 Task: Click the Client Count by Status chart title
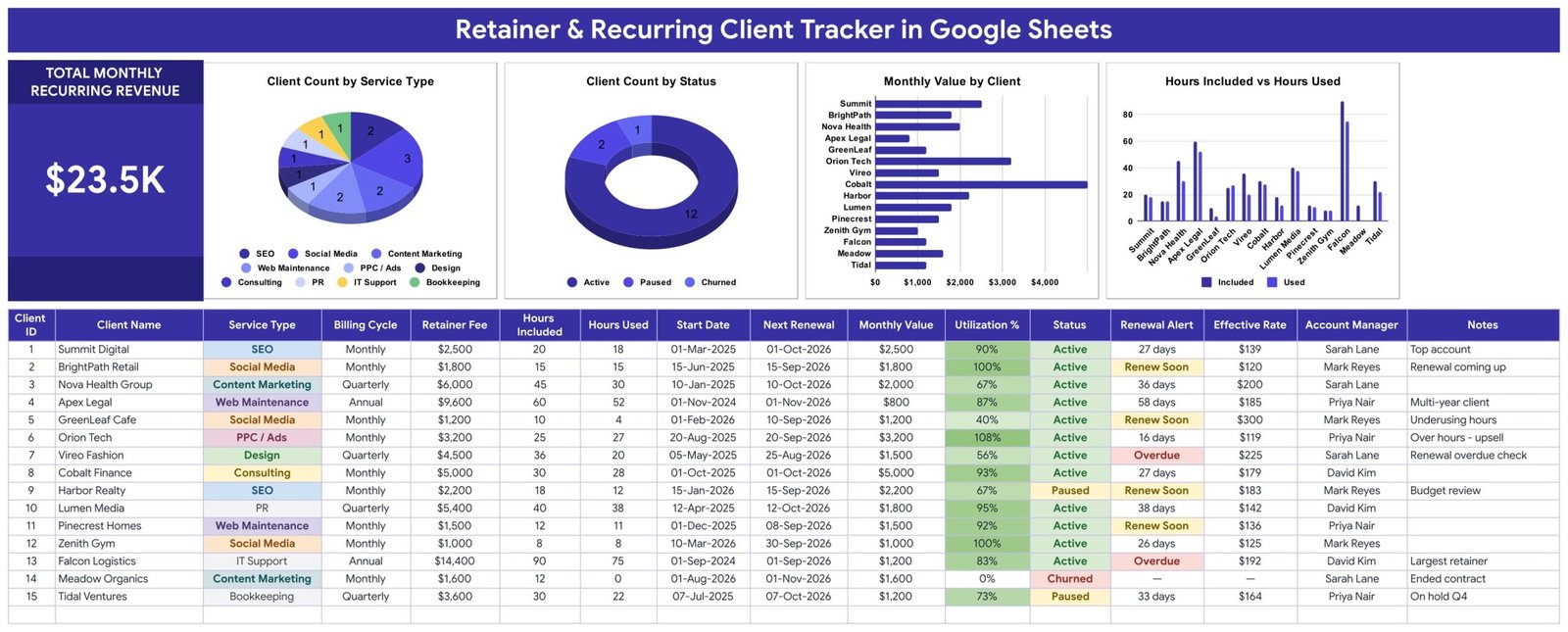651,81
